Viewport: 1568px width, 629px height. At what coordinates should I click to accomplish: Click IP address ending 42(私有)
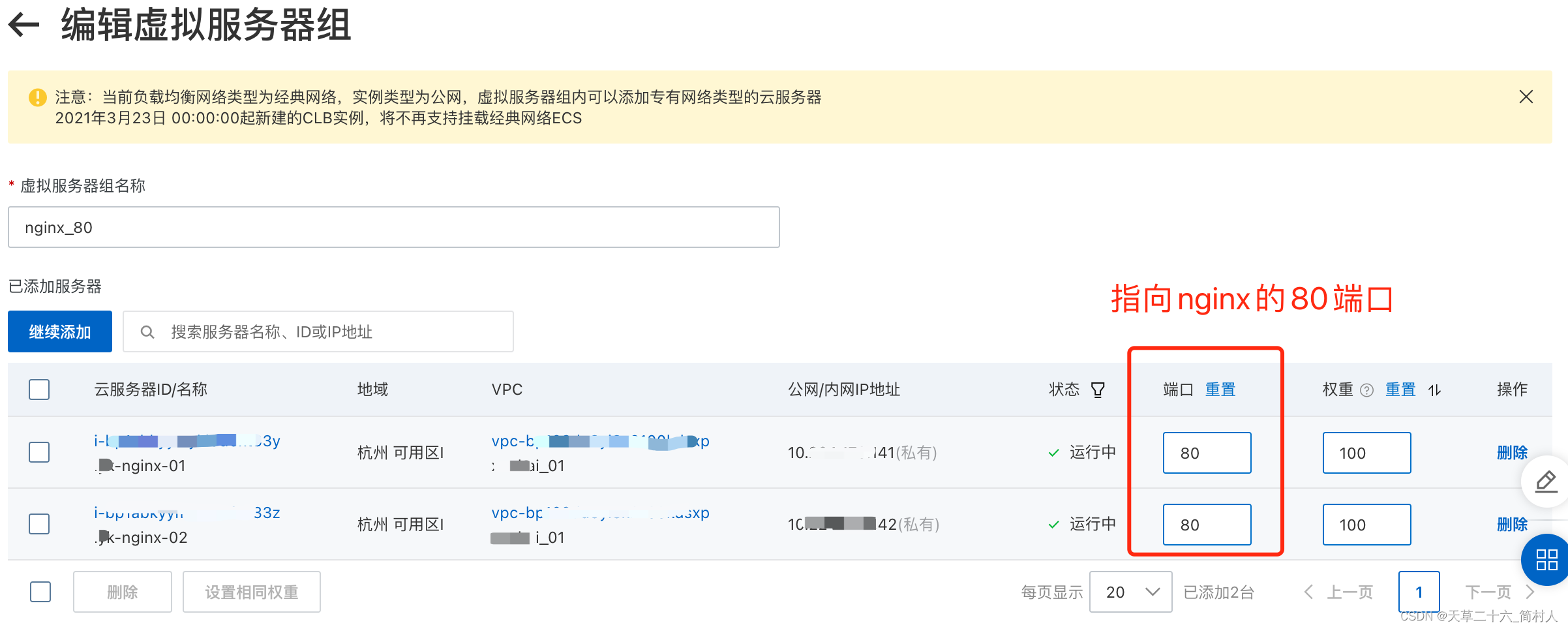tap(863, 525)
